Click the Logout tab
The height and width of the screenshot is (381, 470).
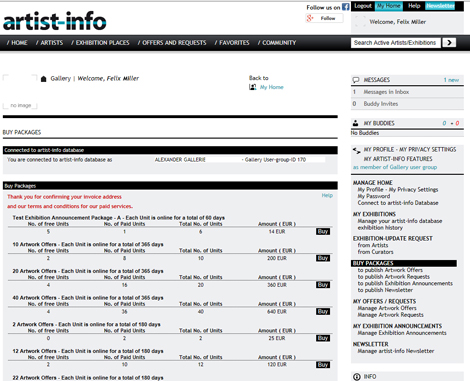pos(363,6)
